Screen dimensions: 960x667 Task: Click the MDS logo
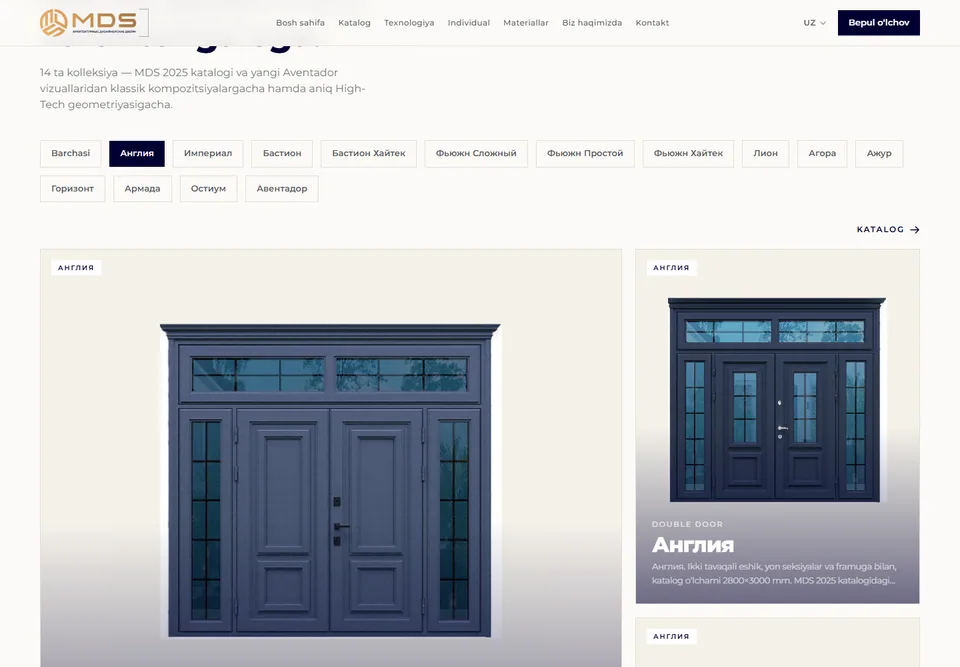point(94,23)
